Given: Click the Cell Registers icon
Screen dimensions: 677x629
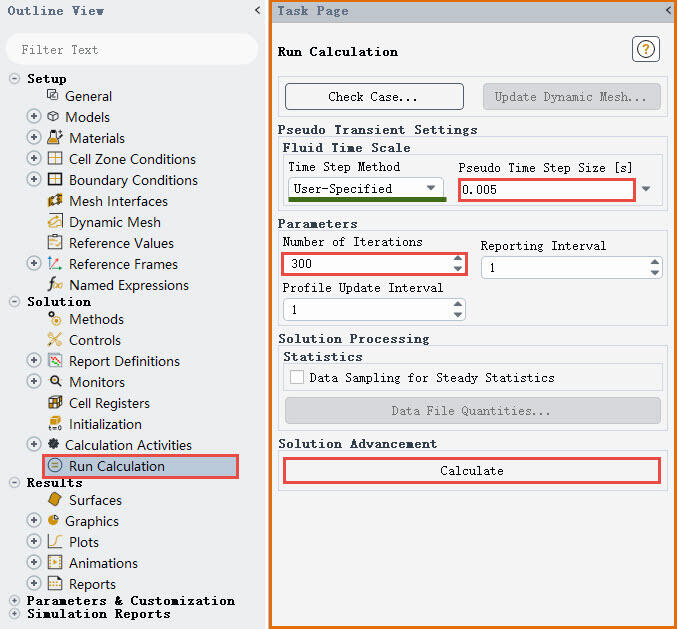Looking at the screenshot, I should 54,403.
